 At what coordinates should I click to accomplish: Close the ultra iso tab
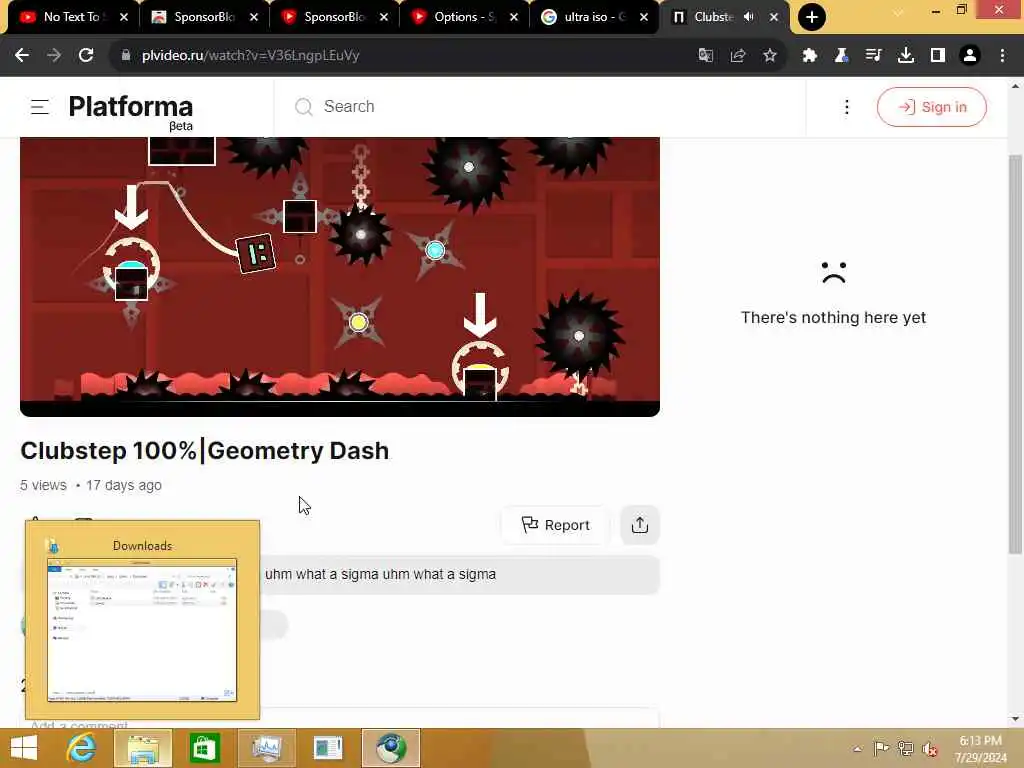[644, 17]
